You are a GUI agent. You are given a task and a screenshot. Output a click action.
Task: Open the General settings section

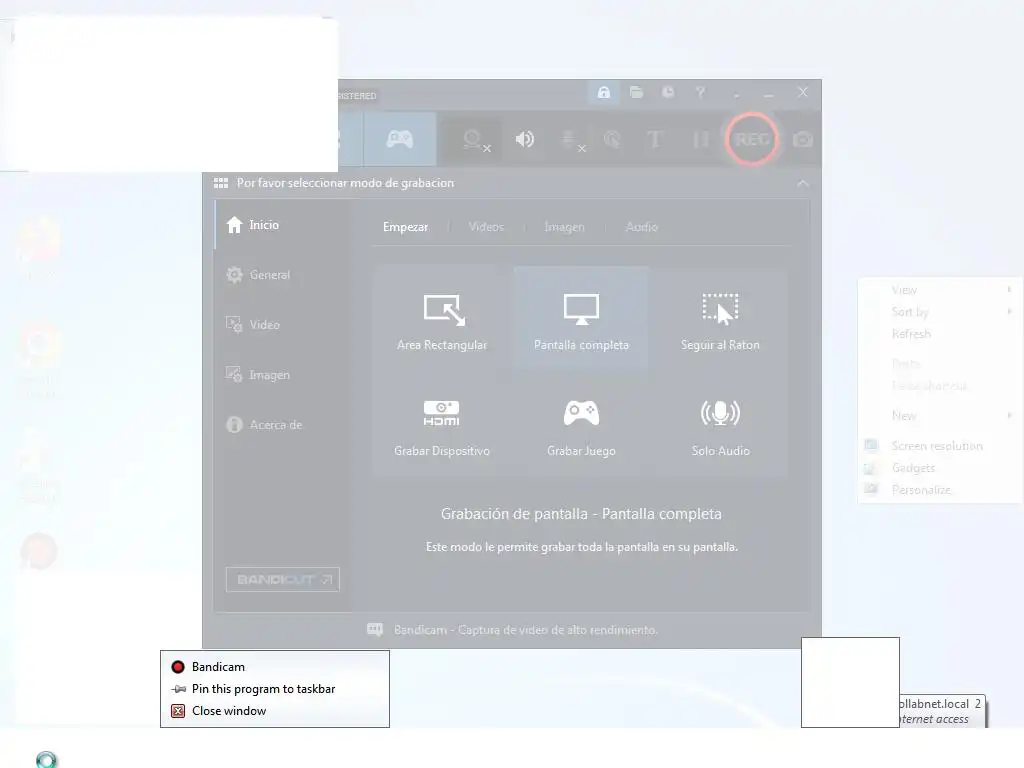tap(281, 275)
